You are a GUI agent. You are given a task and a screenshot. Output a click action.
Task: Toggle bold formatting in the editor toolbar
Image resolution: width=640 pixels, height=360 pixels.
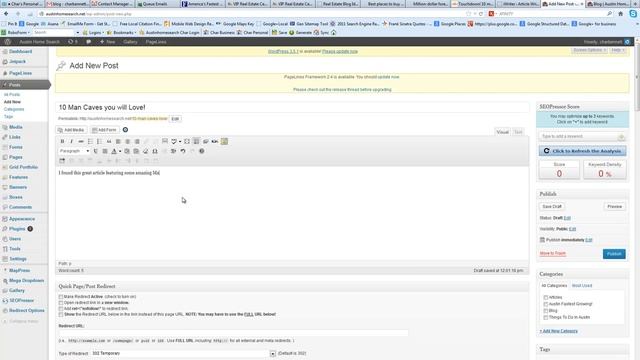click(x=62, y=141)
